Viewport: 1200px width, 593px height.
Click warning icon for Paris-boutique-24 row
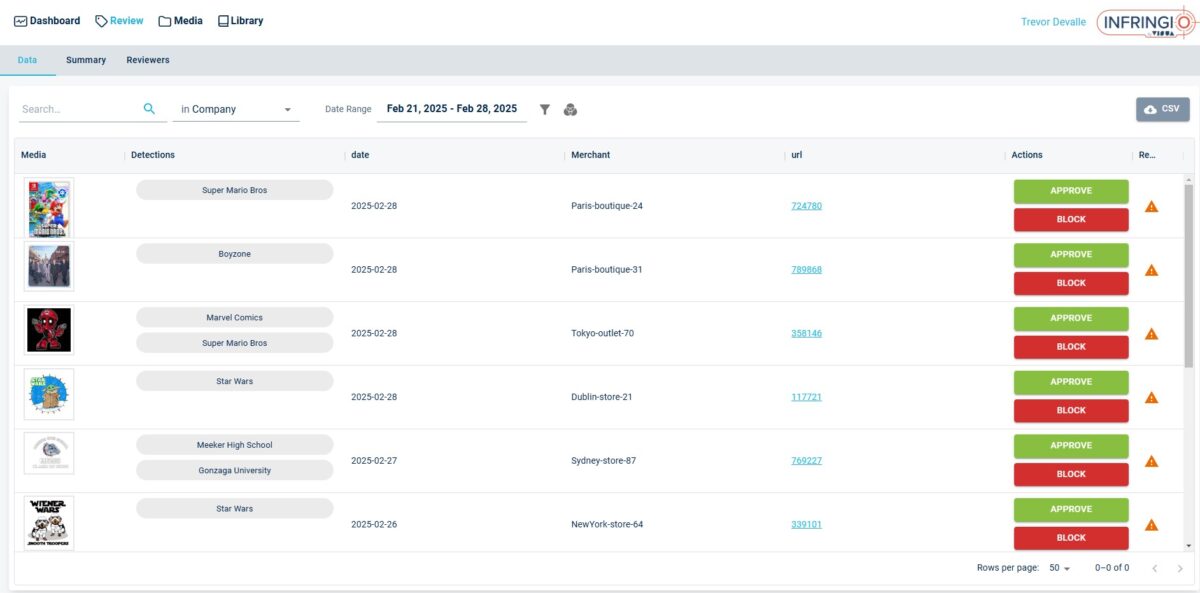point(1151,206)
